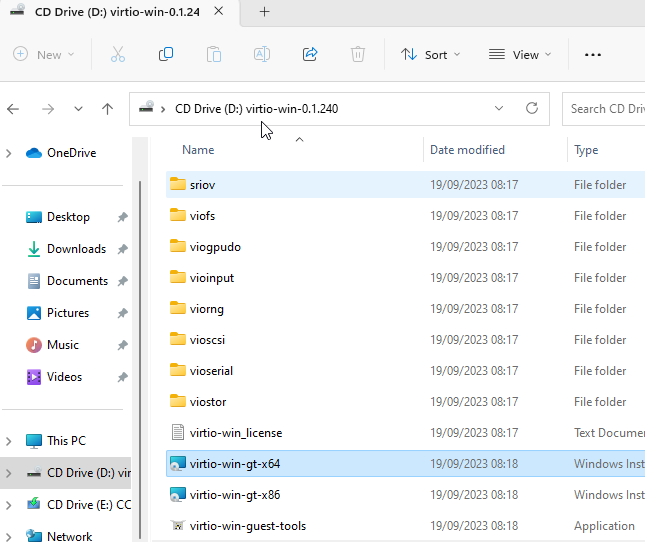
Task: Click the Copy icon in toolbar
Action: 166,54
